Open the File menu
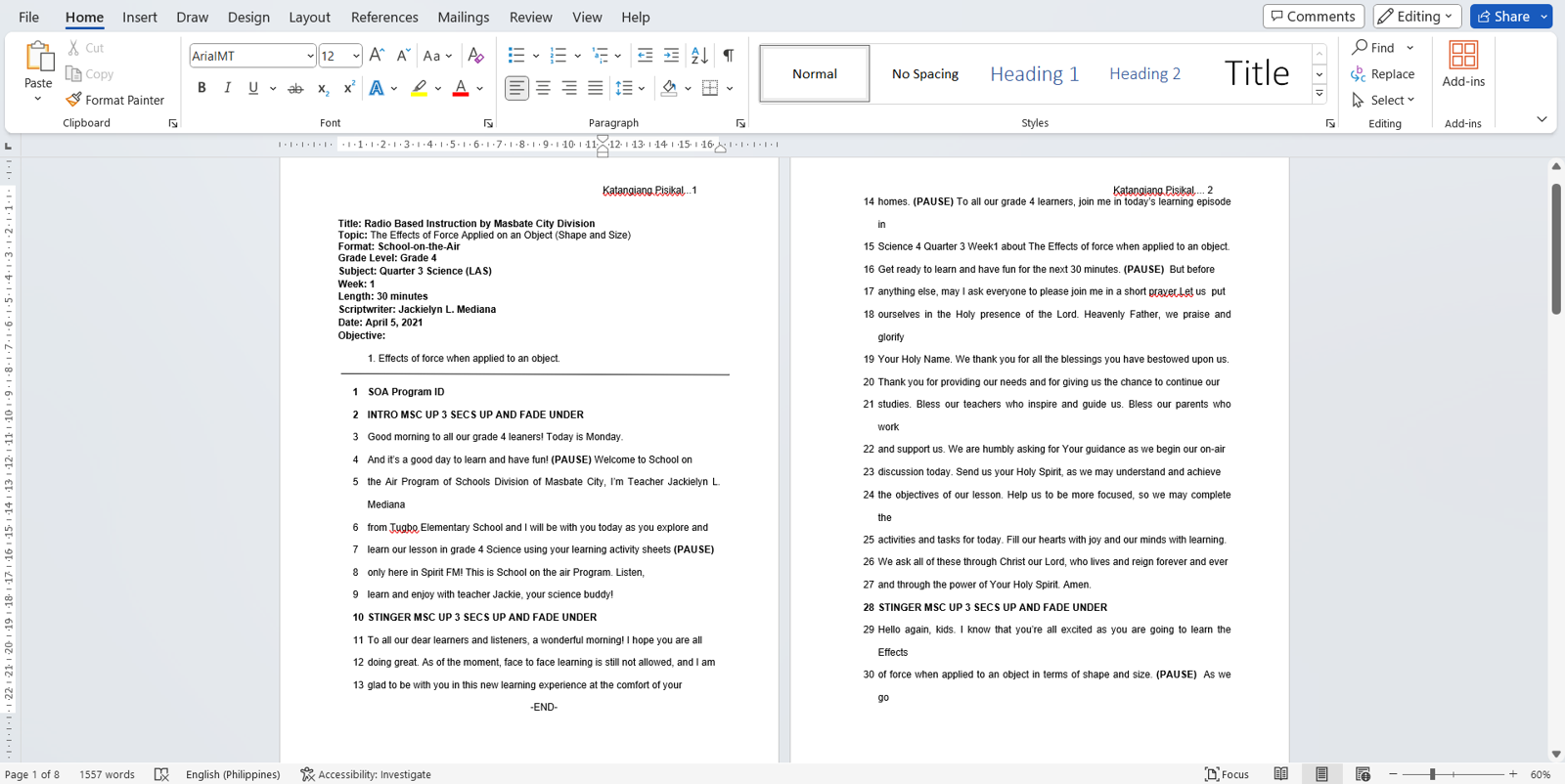 (29, 17)
